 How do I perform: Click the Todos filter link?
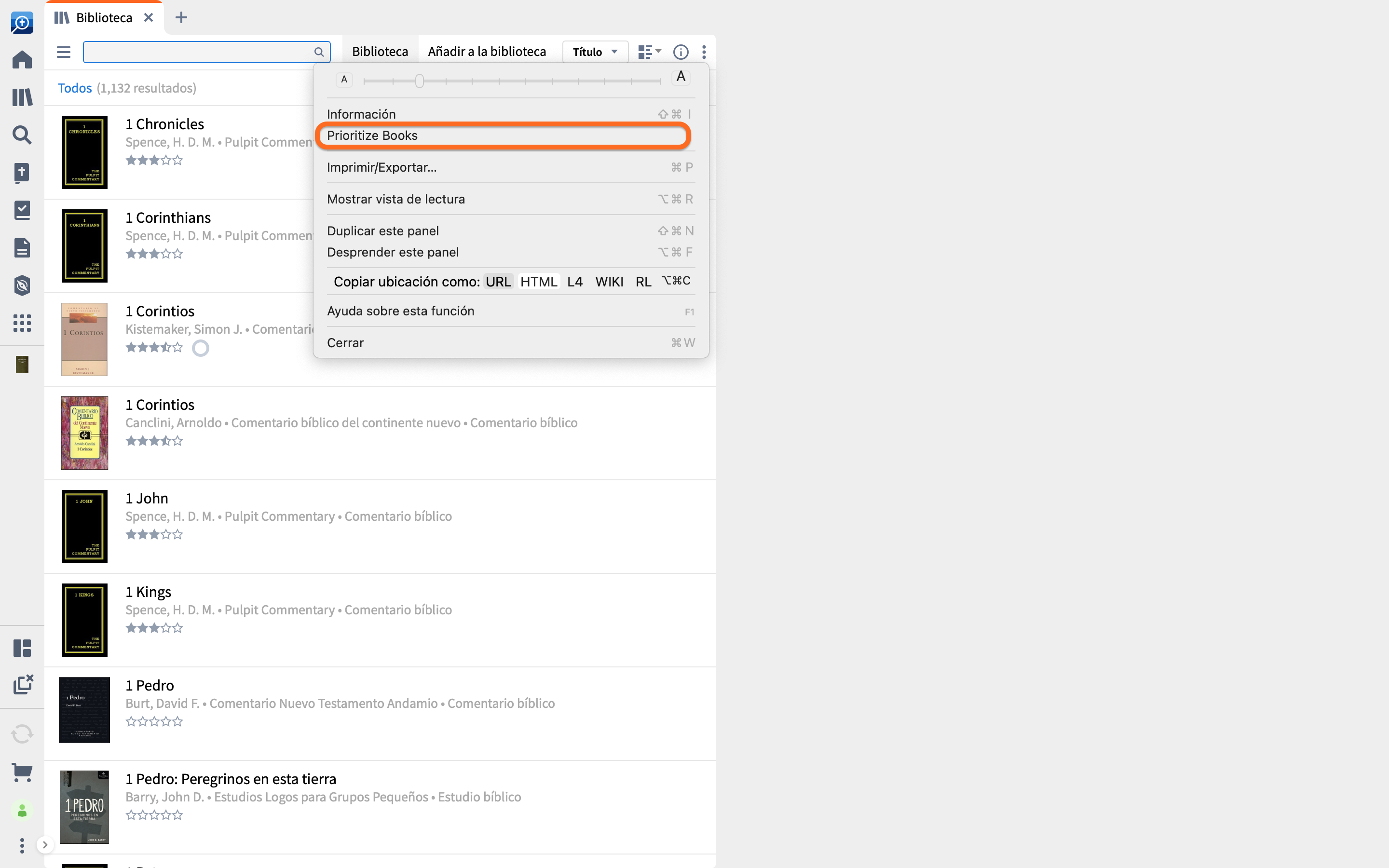pyautogui.click(x=75, y=88)
